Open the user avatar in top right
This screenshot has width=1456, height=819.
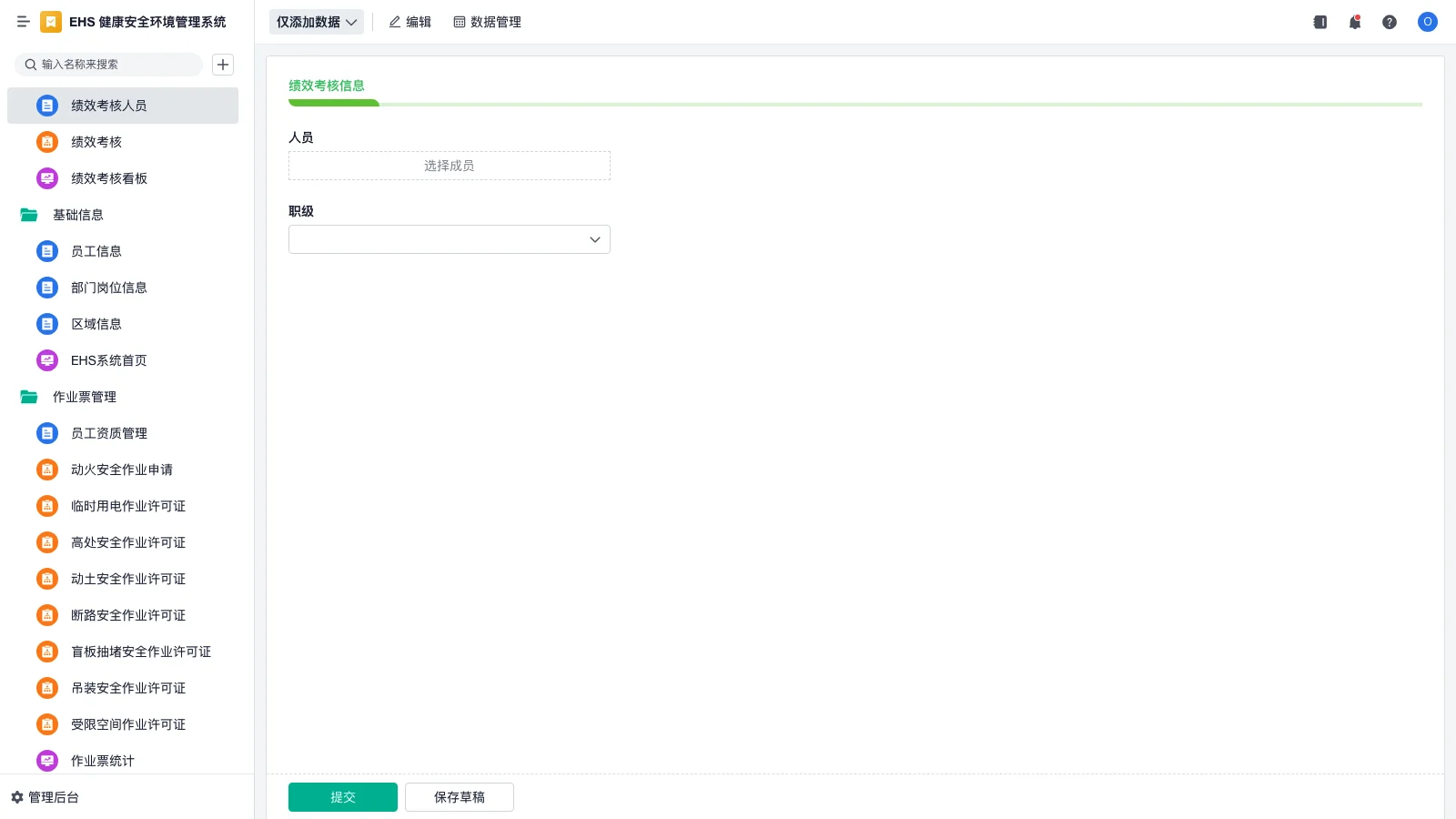coord(1427,22)
